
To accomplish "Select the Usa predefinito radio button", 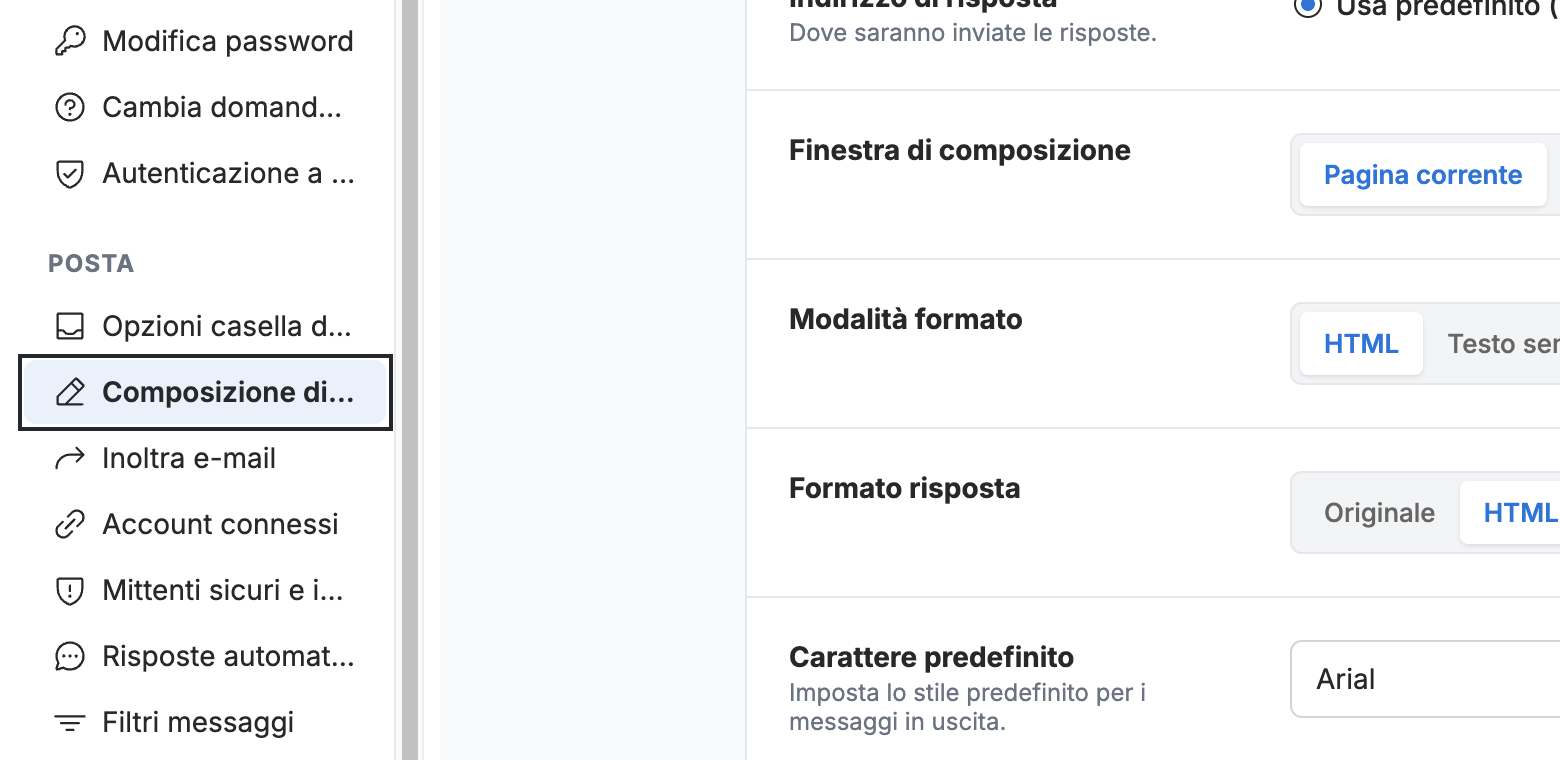I will (1307, 7).
